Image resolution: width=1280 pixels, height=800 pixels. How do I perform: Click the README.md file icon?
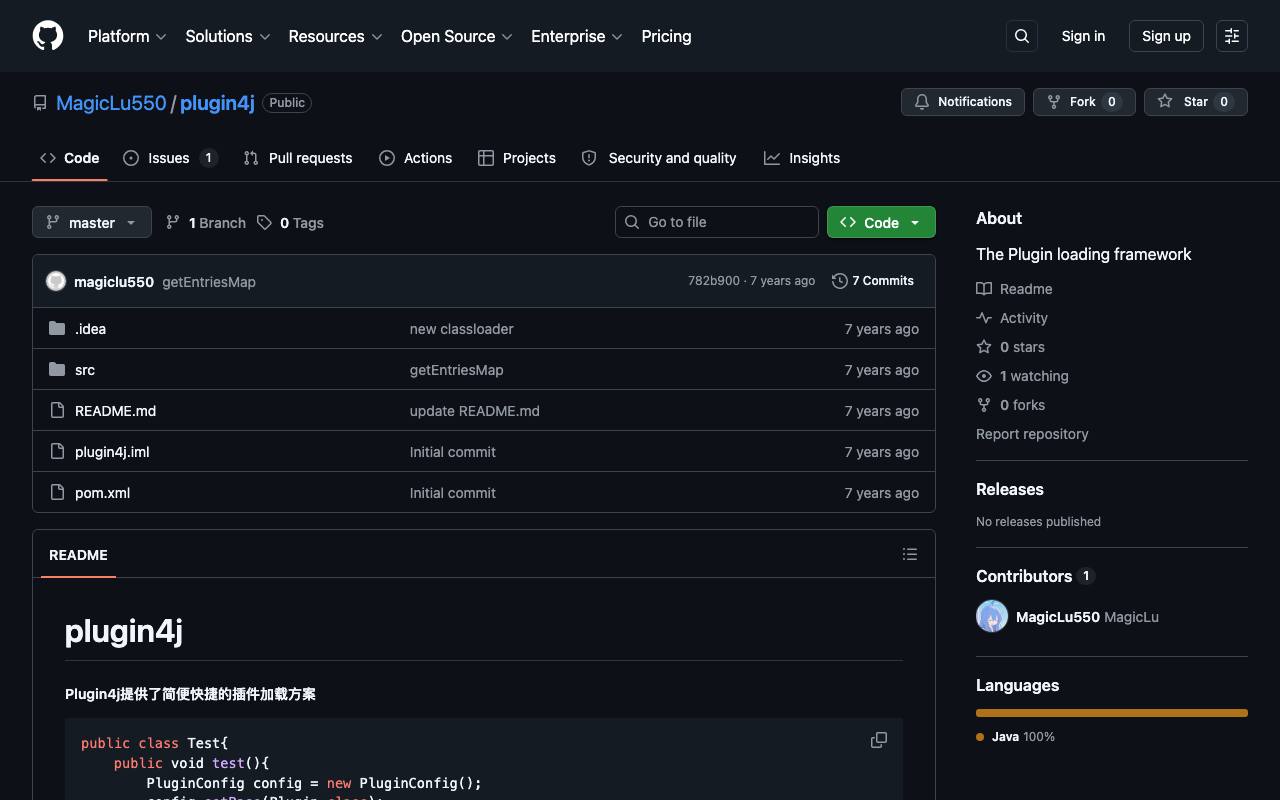(57, 410)
